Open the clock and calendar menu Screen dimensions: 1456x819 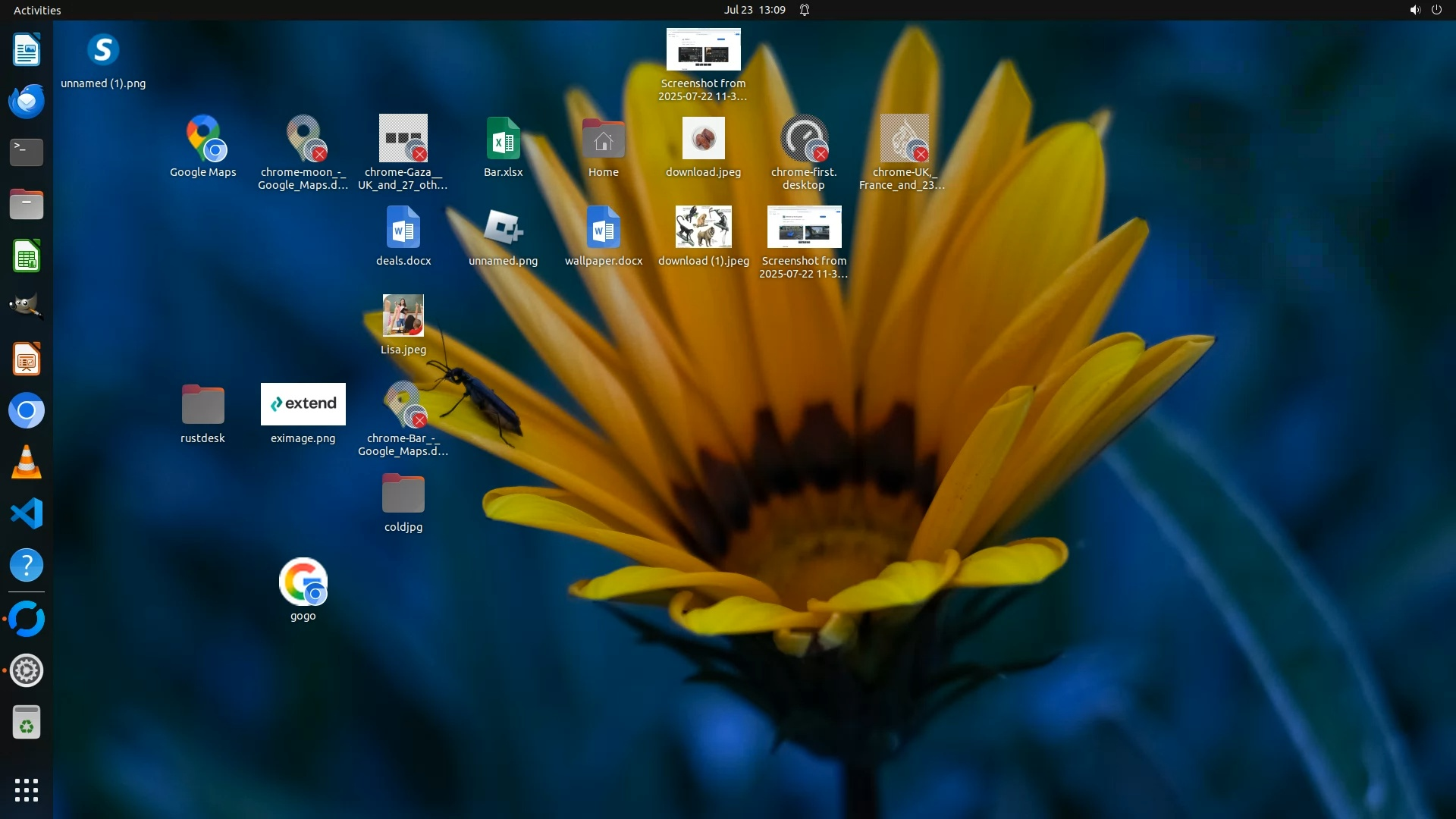754,10
